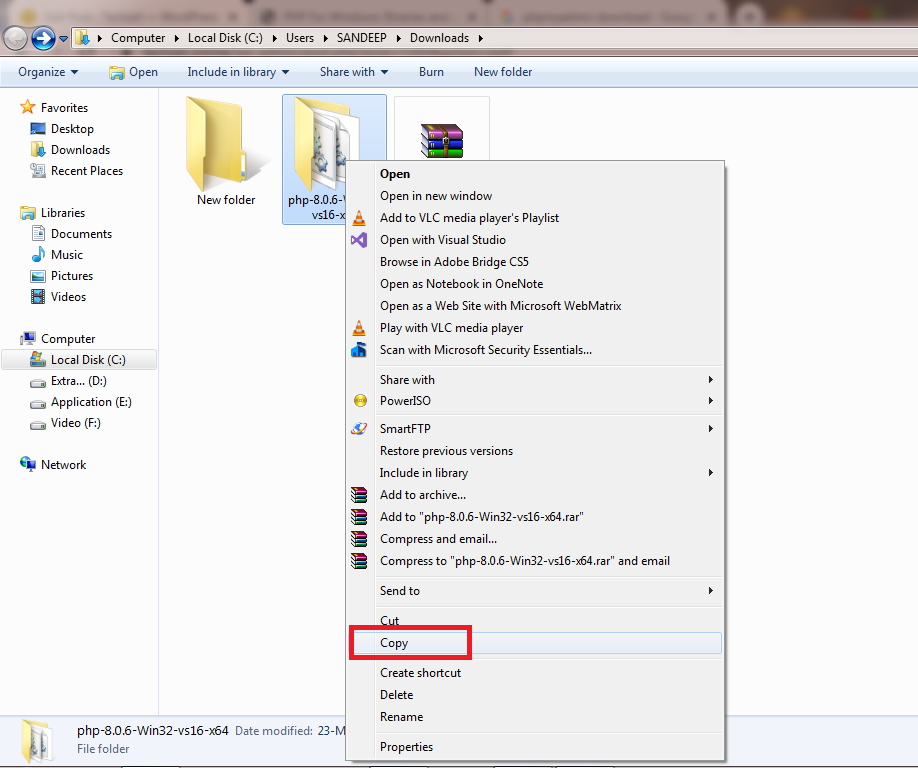Click the SmartFTP icon in context menu
918x768 pixels.
360,429
